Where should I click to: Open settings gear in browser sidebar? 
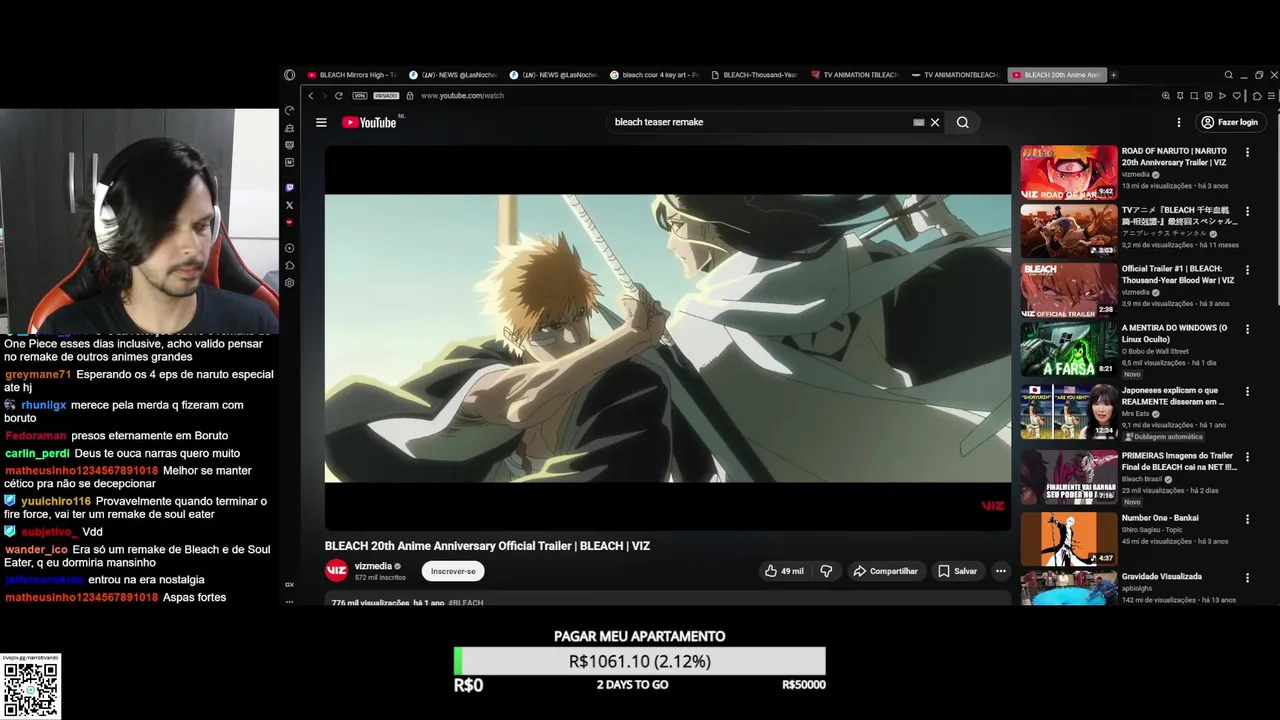click(x=289, y=283)
